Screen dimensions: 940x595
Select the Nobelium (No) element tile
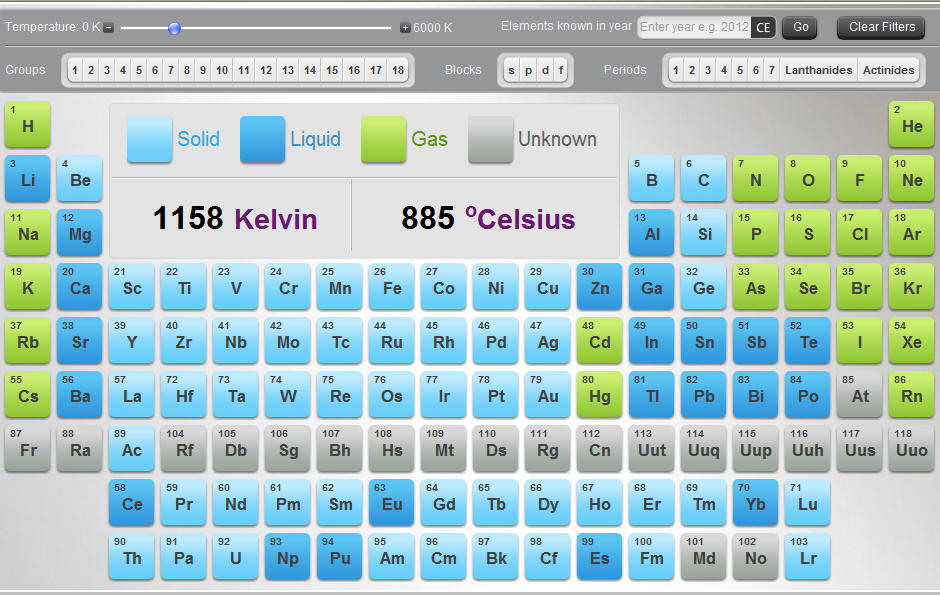tap(755, 556)
